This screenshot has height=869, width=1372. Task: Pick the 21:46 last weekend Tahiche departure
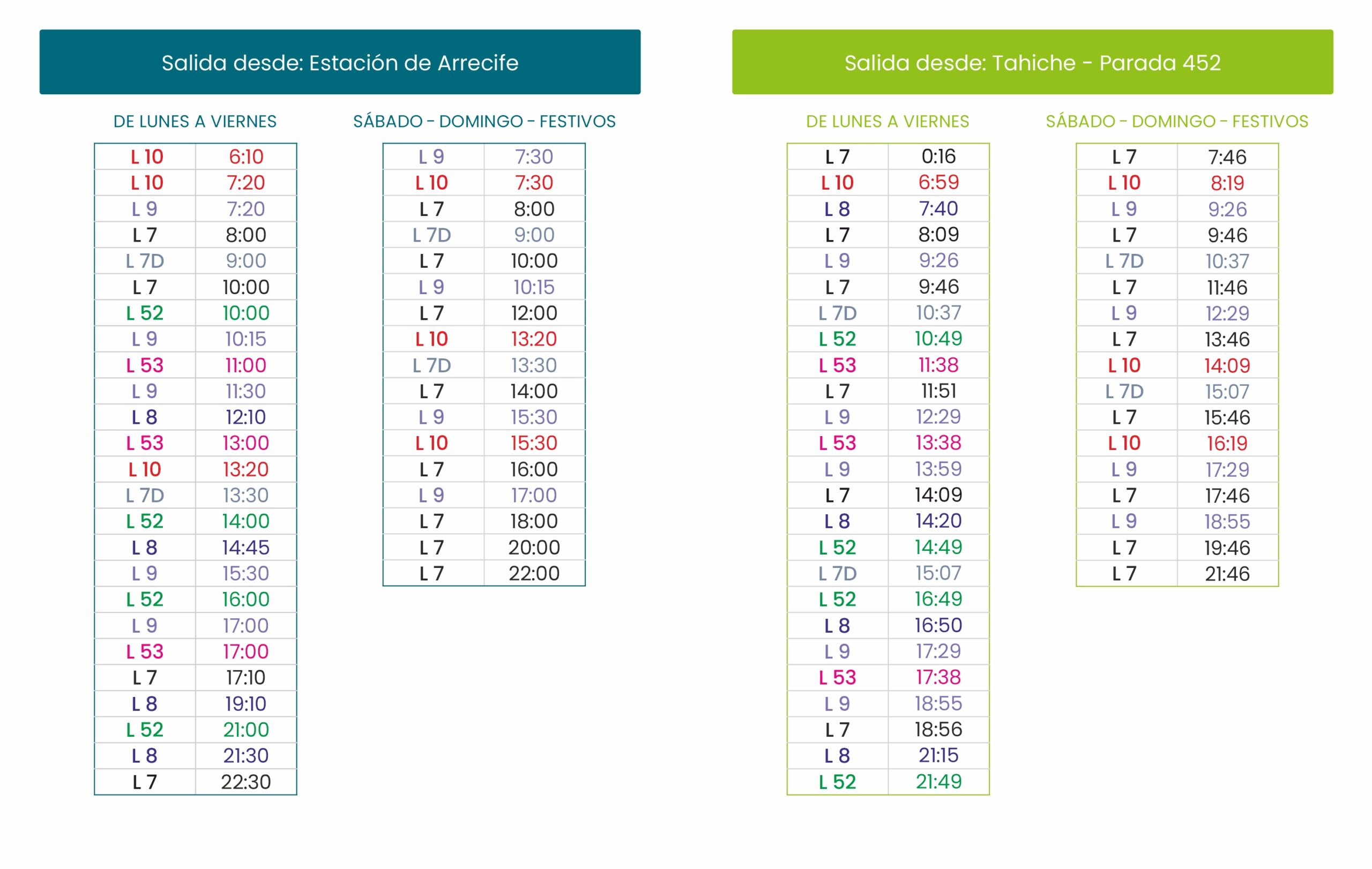point(1227,573)
